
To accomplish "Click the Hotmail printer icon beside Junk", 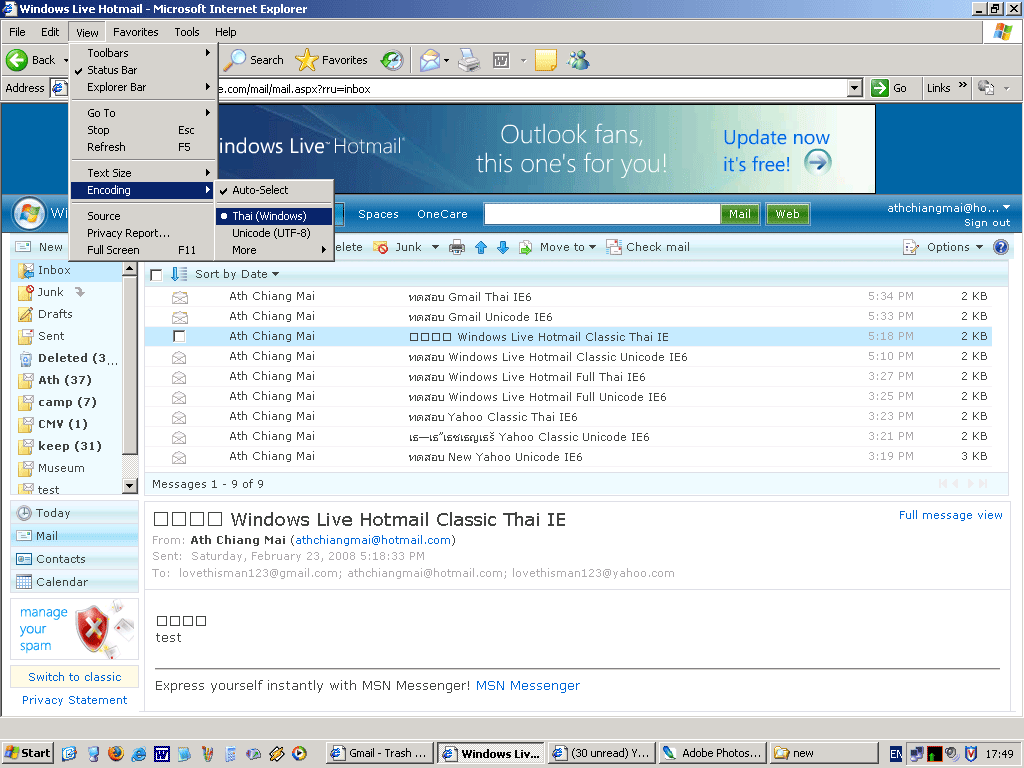I will click(457, 248).
